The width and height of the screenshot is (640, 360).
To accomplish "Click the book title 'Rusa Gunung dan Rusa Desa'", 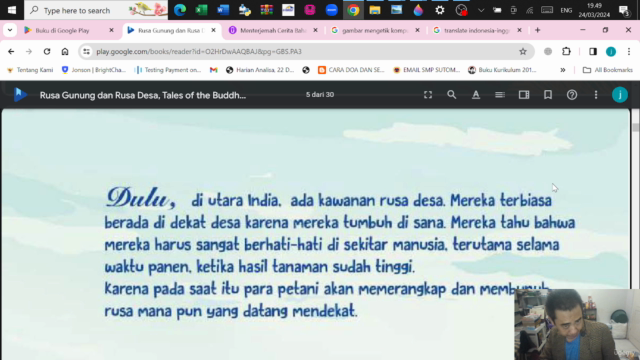I will (143, 95).
